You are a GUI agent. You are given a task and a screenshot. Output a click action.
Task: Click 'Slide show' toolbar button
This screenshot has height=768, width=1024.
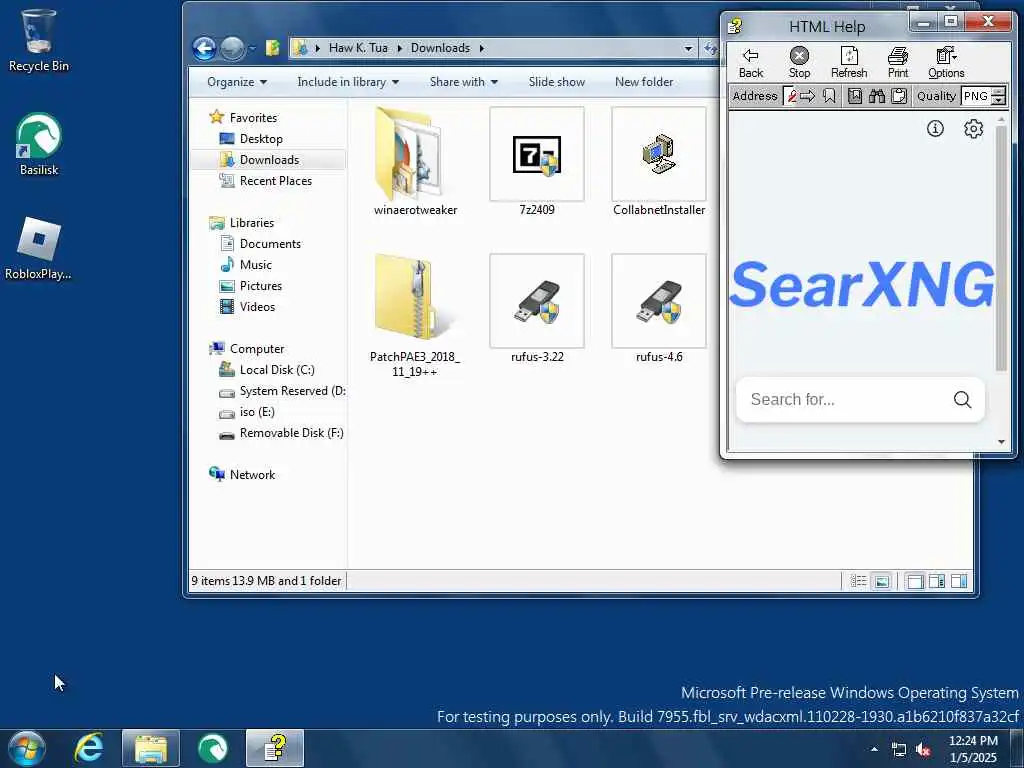(x=556, y=82)
